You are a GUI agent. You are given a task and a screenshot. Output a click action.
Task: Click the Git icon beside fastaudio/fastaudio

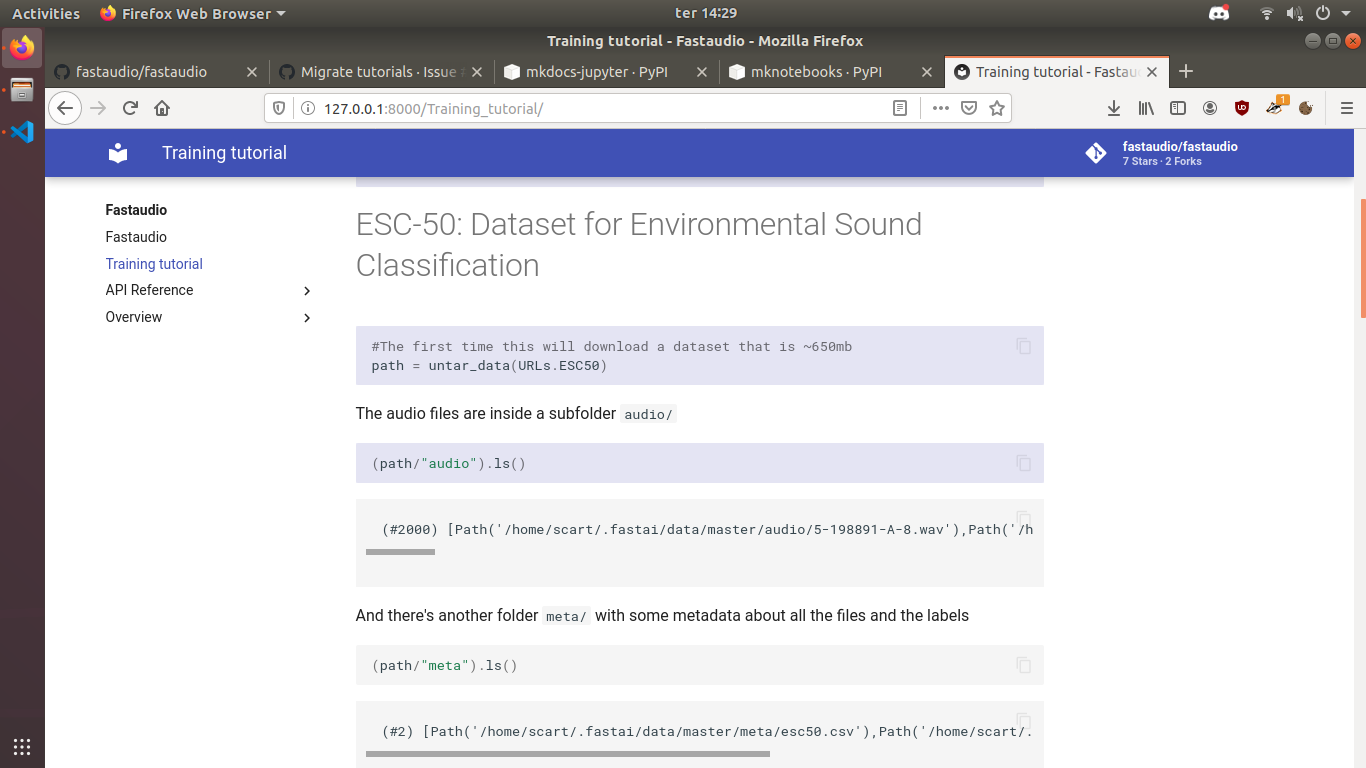[x=1095, y=152]
